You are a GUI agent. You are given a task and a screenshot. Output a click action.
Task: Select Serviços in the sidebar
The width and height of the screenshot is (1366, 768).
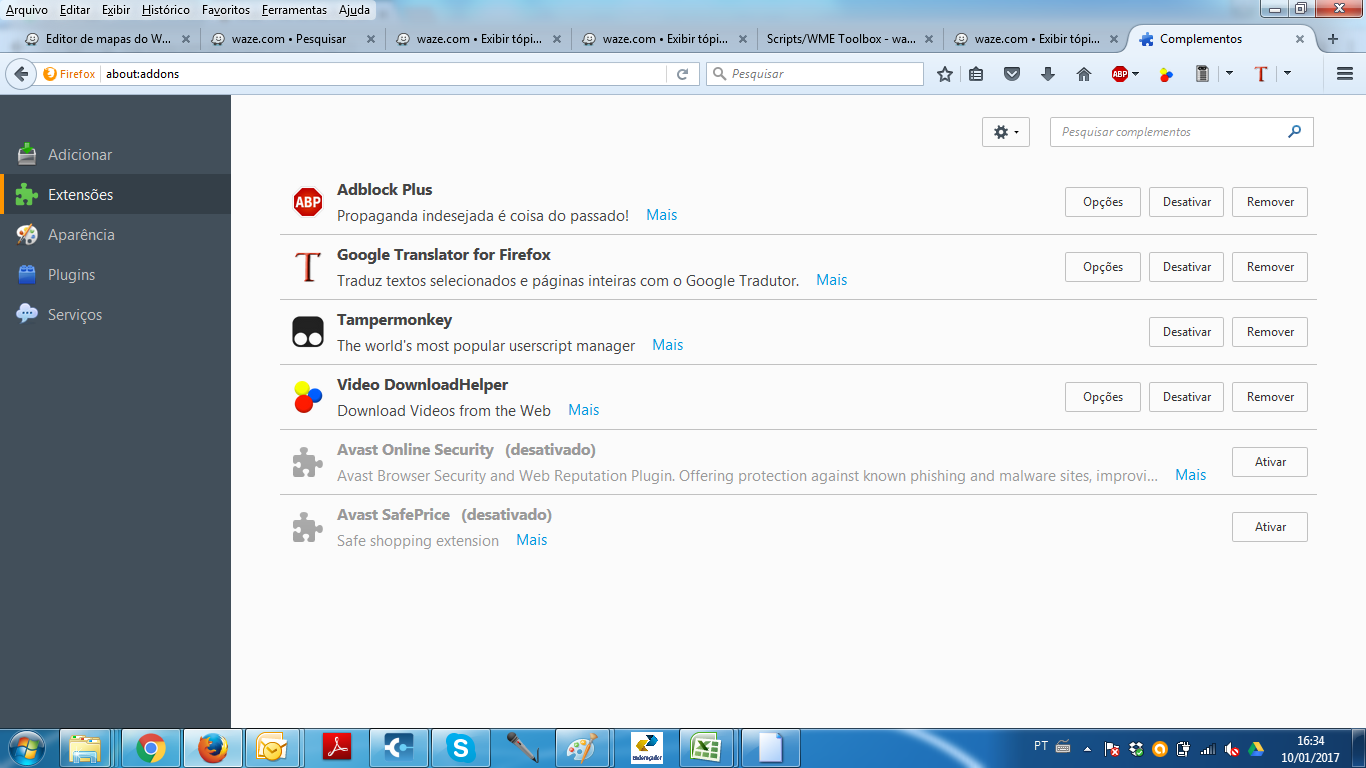click(x=115, y=315)
